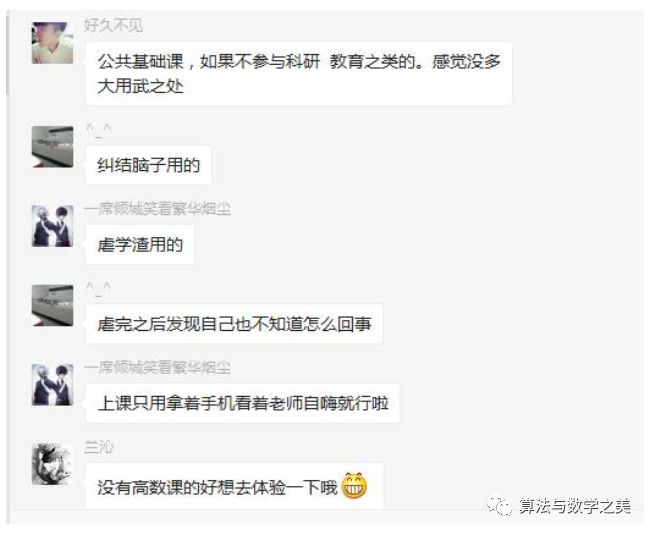Screen dimensions: 651x534
Task: Select username 兰沁
Action: pyautogui.click(x=98, y=447)
